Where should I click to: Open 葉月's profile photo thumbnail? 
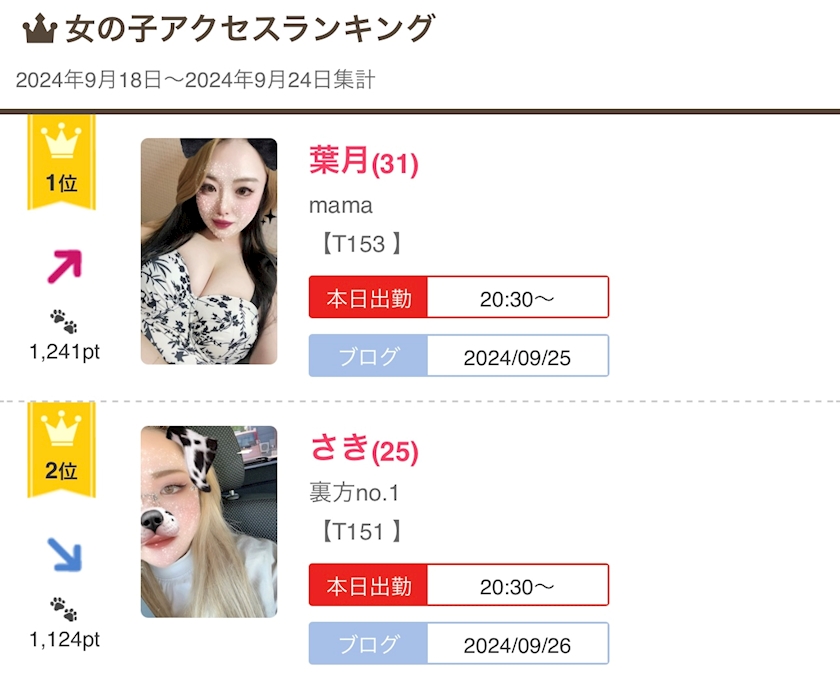click(209, 251)
